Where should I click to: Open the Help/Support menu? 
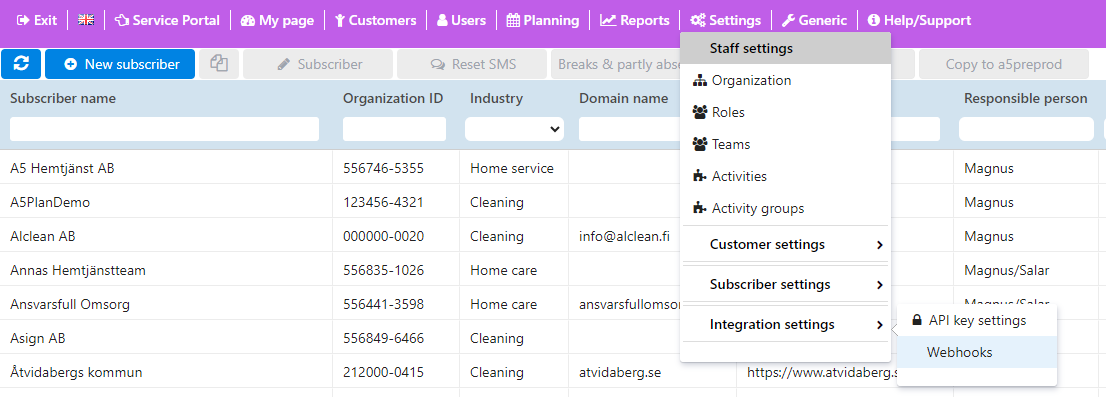point(919,20)
